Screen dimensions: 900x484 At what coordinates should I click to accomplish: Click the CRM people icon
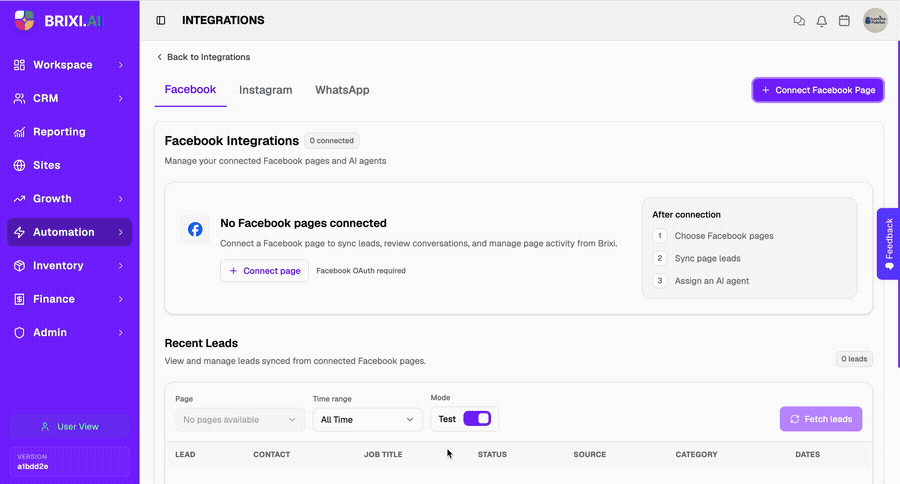pyautogui.click(x=20, y=98)
